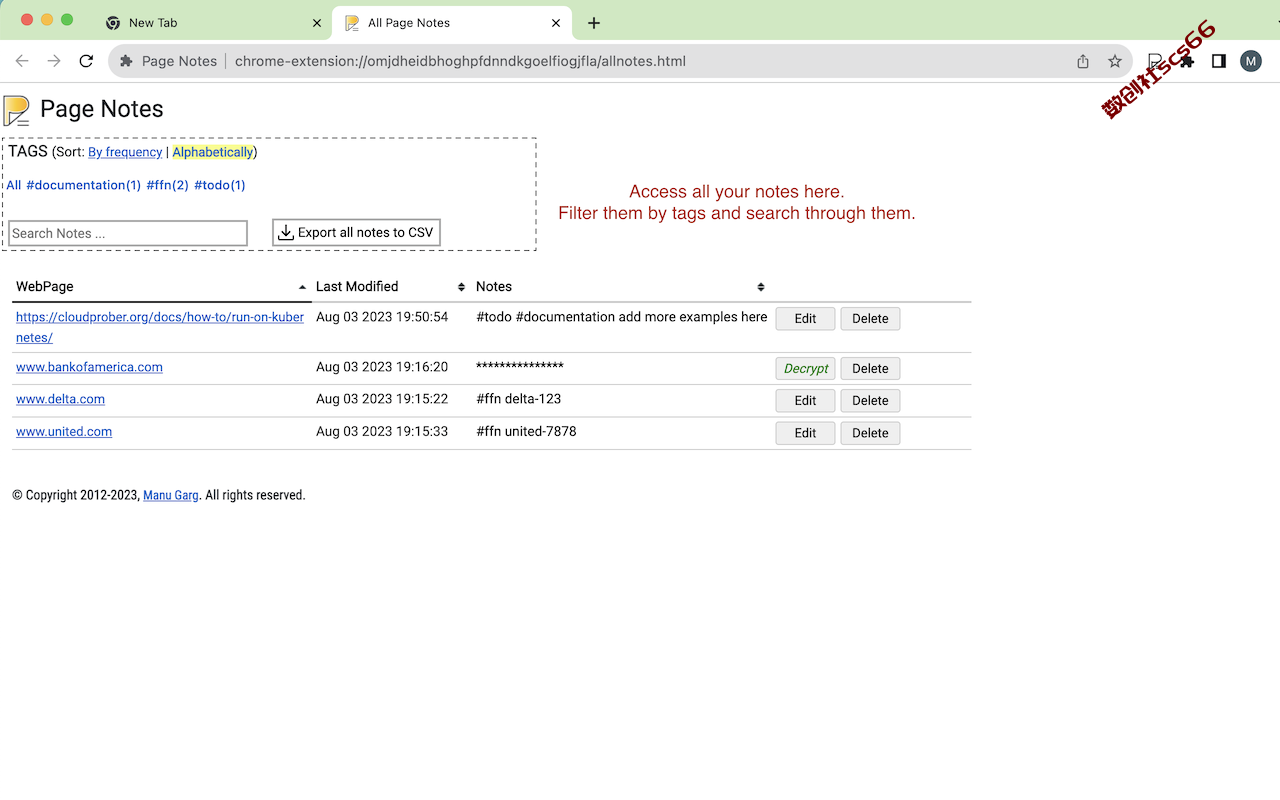Filter notes by All tag

tap(14, 185)
